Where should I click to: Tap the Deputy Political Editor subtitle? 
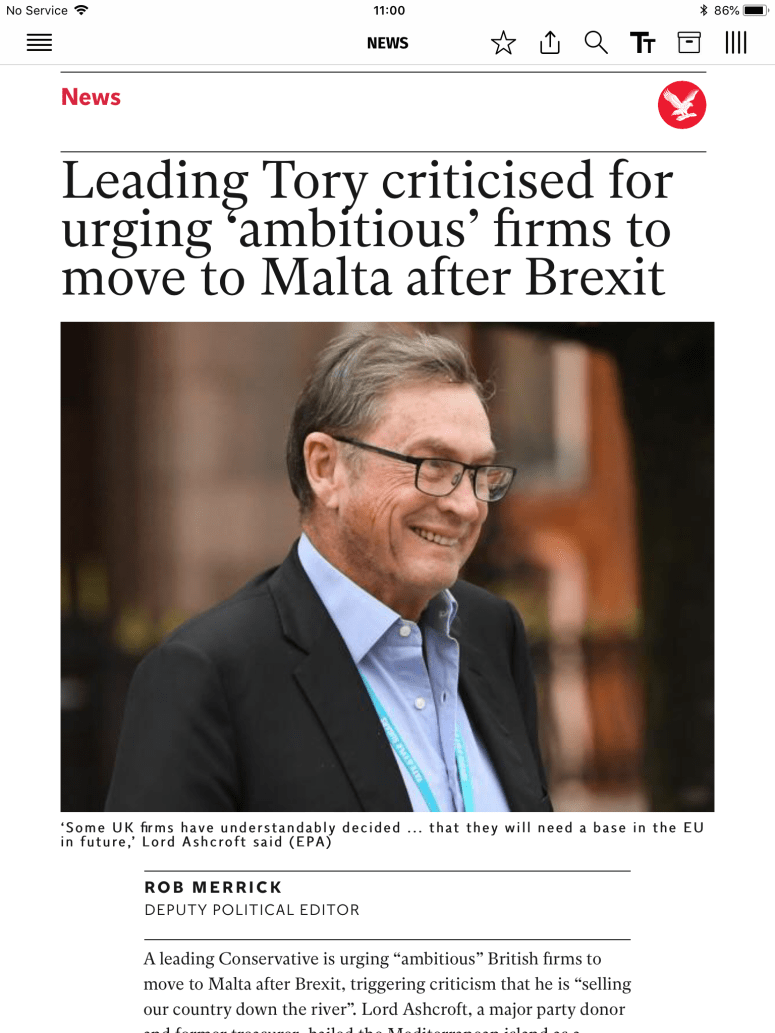(252, 910)
